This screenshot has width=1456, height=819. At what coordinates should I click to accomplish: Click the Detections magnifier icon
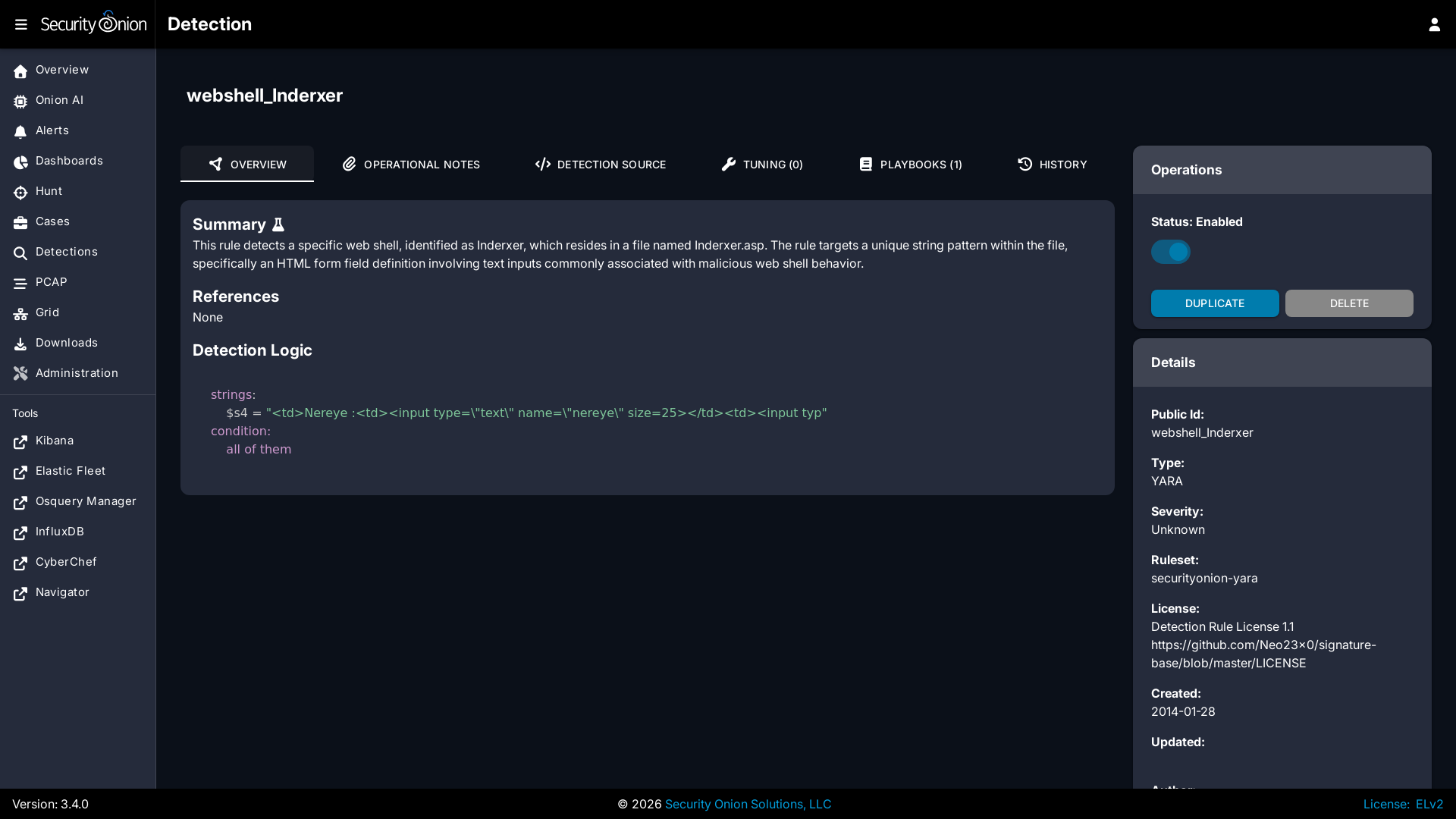pyautogui.click(x=20, y=253)
